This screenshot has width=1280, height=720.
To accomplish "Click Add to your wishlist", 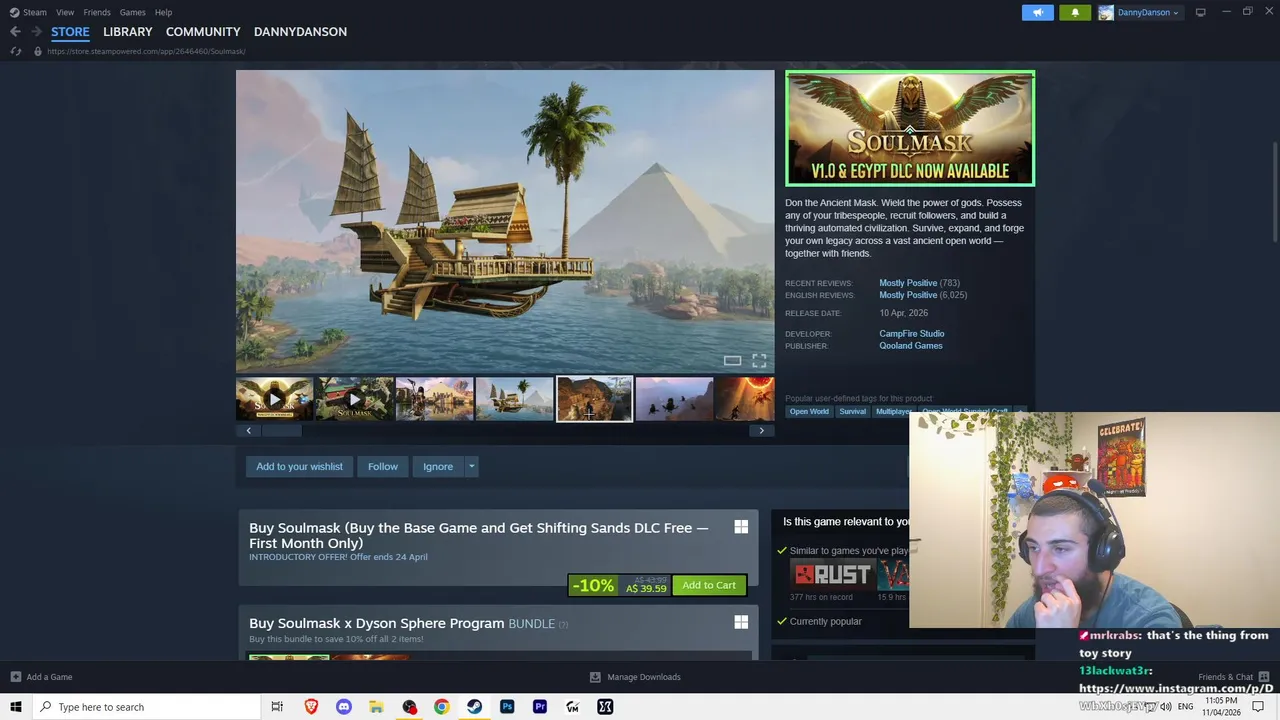I will [x=299, y=466].
